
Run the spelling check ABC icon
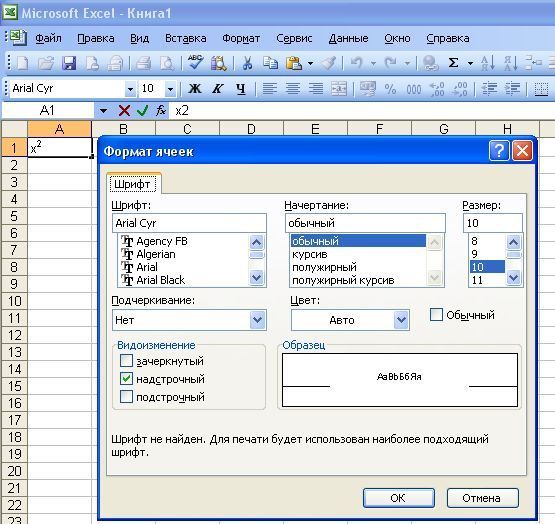point(195,62)
